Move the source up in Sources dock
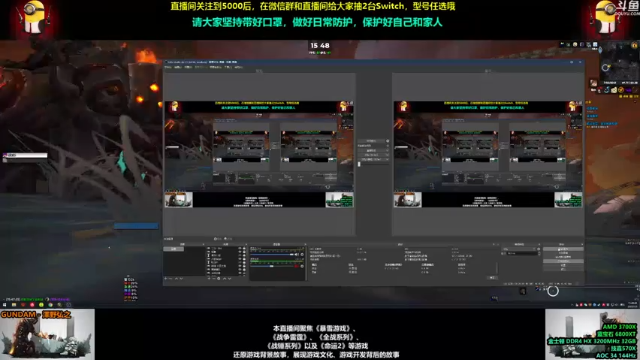The width and height of the screenshot is (640, 360). (224, 278)
